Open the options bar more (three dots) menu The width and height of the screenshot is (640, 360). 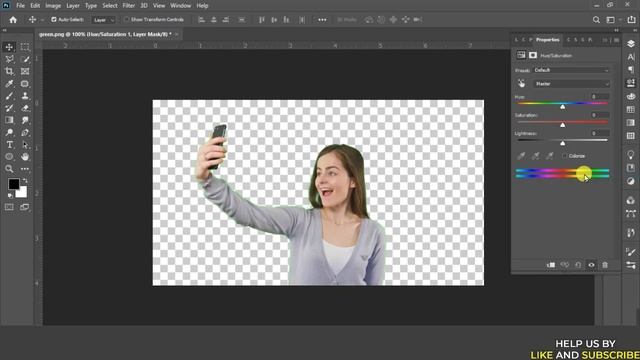pos(322,20)
